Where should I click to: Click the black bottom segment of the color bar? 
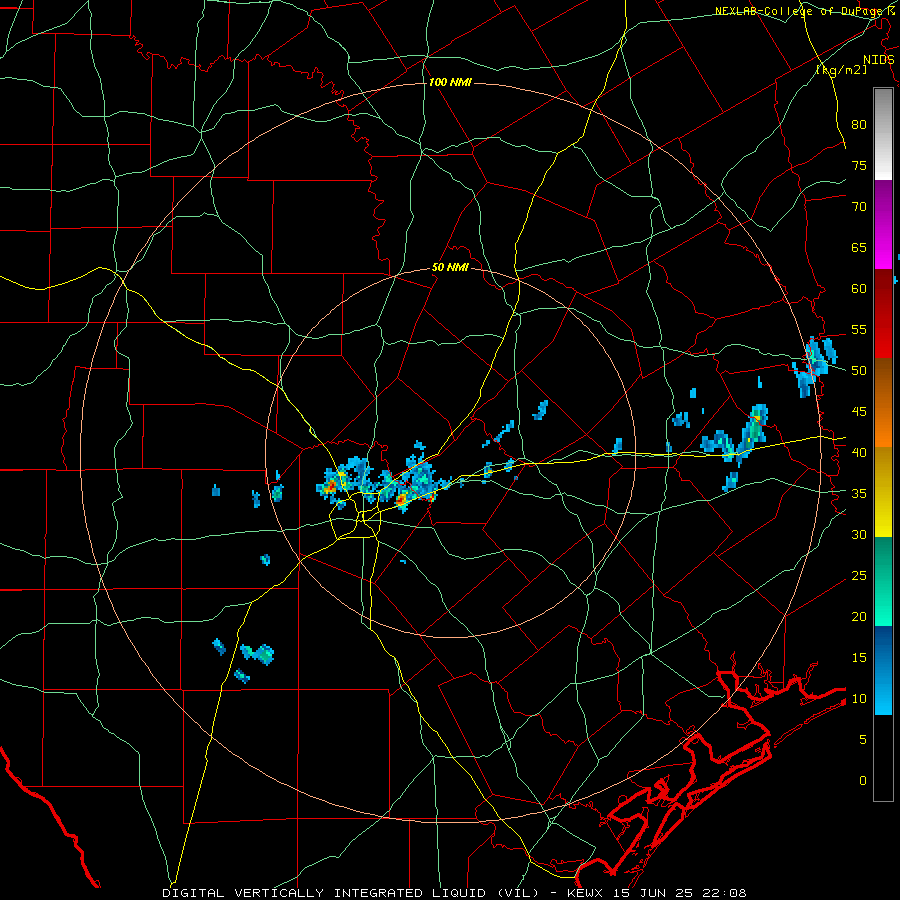[883, 758]
